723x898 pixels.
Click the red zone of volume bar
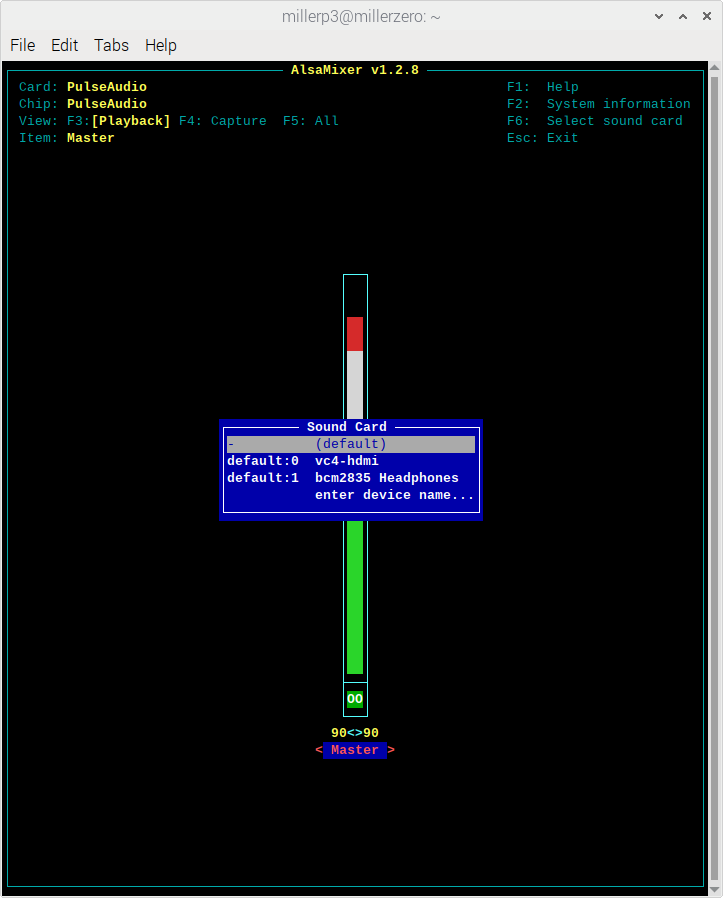355,333
